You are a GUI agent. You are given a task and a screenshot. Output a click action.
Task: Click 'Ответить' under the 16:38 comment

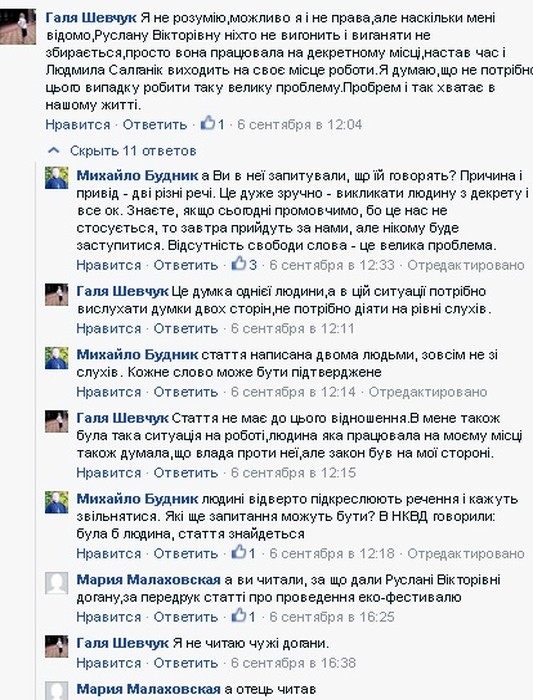(186, 663)
